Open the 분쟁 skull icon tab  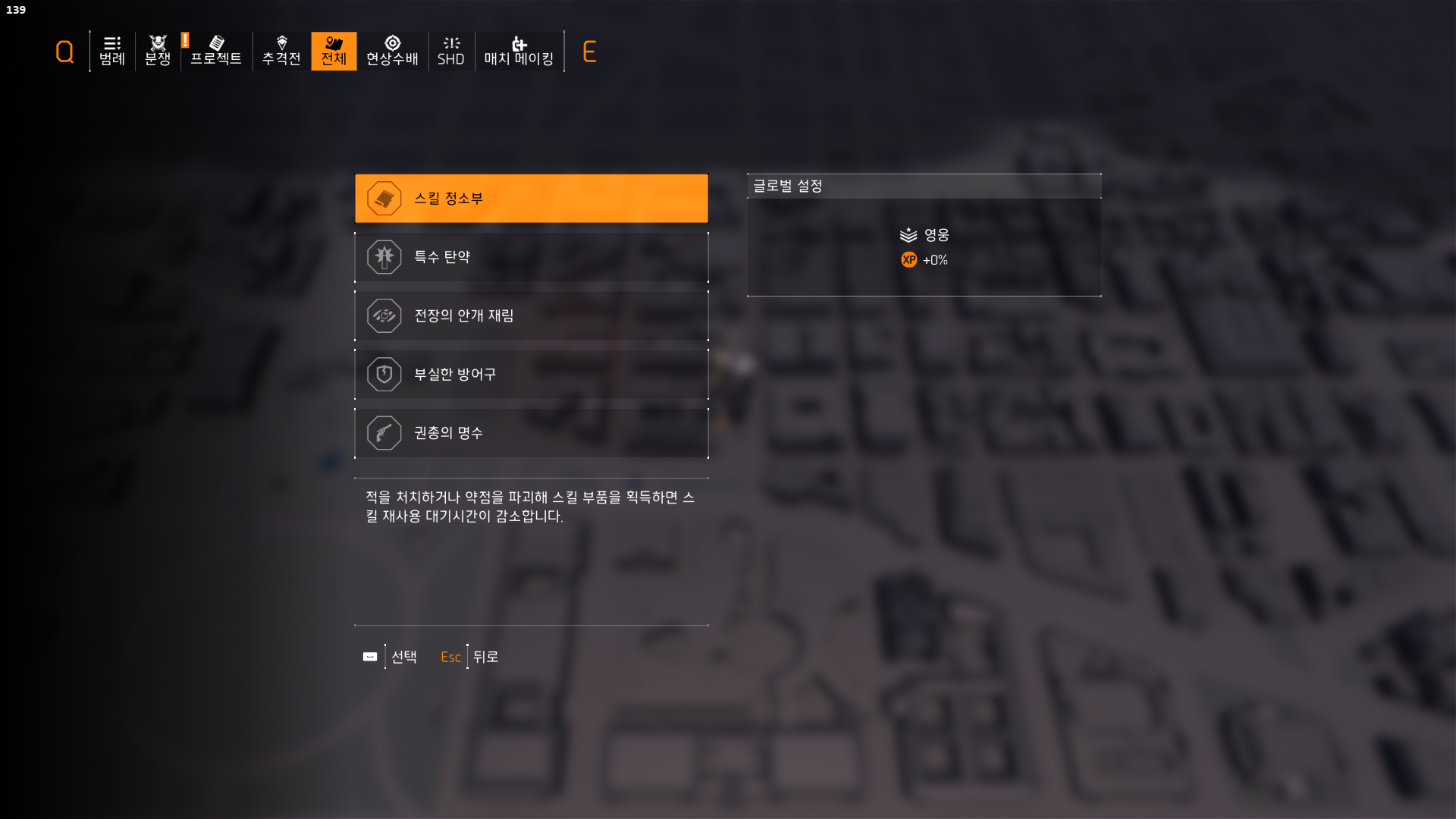click(x=158, y=42)
